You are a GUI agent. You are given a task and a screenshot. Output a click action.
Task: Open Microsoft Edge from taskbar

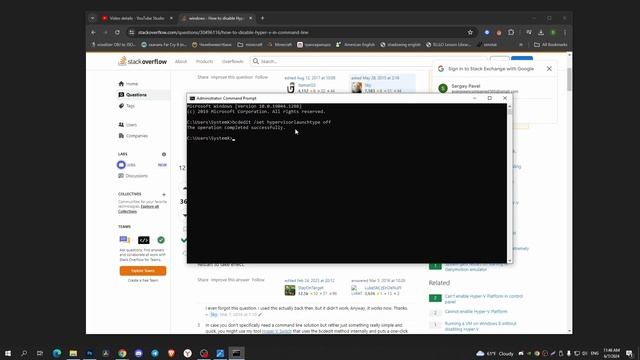click(x=57, y=353)
